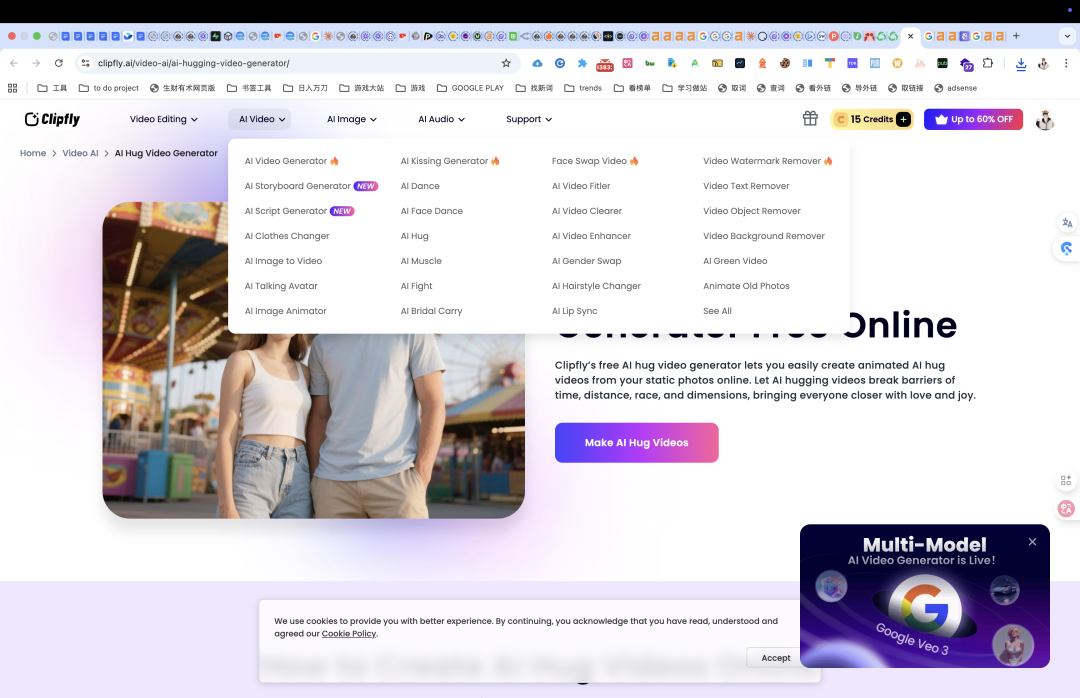1080x698 pixels.
Task: Select AI Image to Video
Action: coord(283,261)
